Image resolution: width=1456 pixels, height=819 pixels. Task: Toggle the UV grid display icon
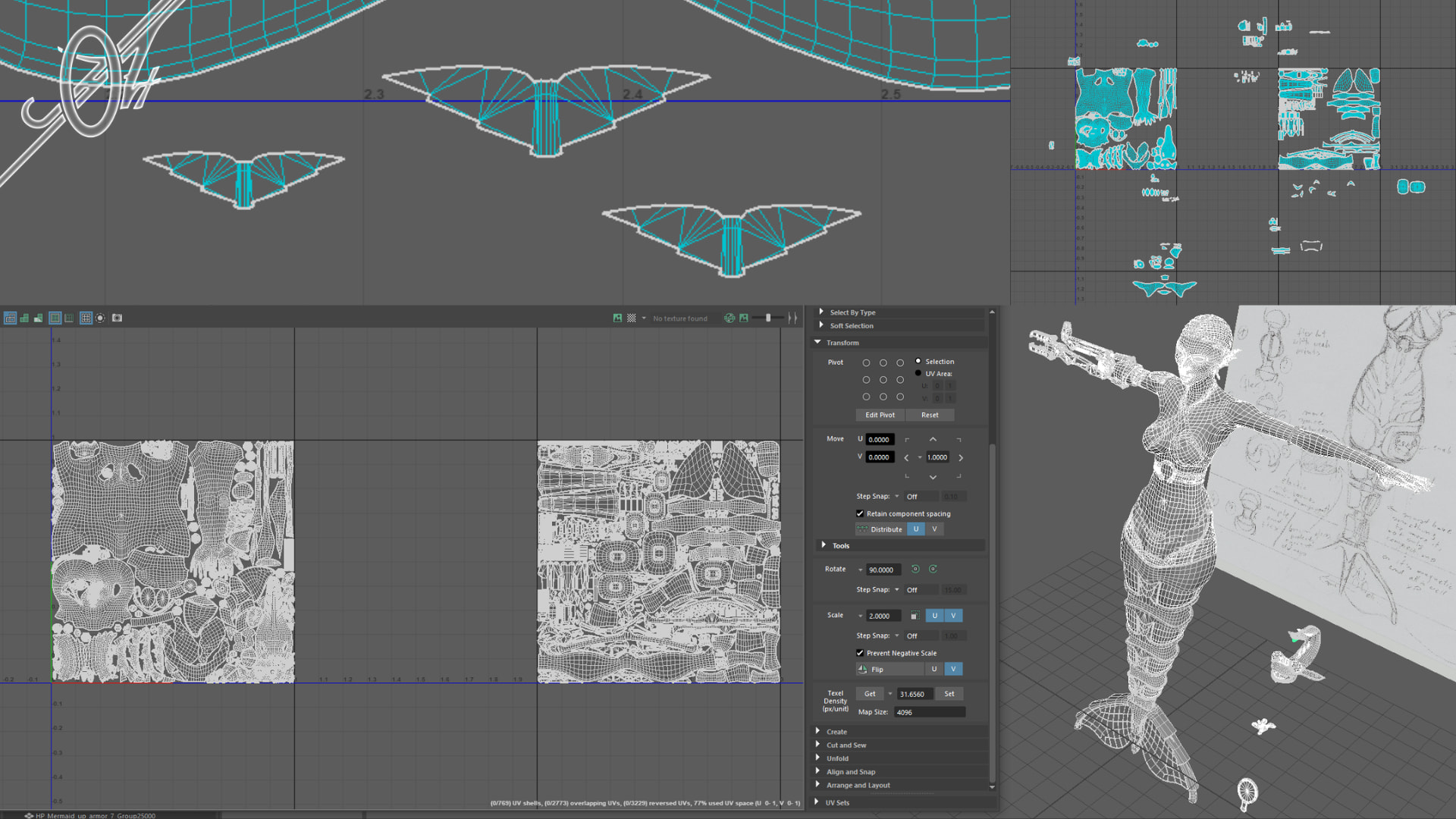click(86, 318)
